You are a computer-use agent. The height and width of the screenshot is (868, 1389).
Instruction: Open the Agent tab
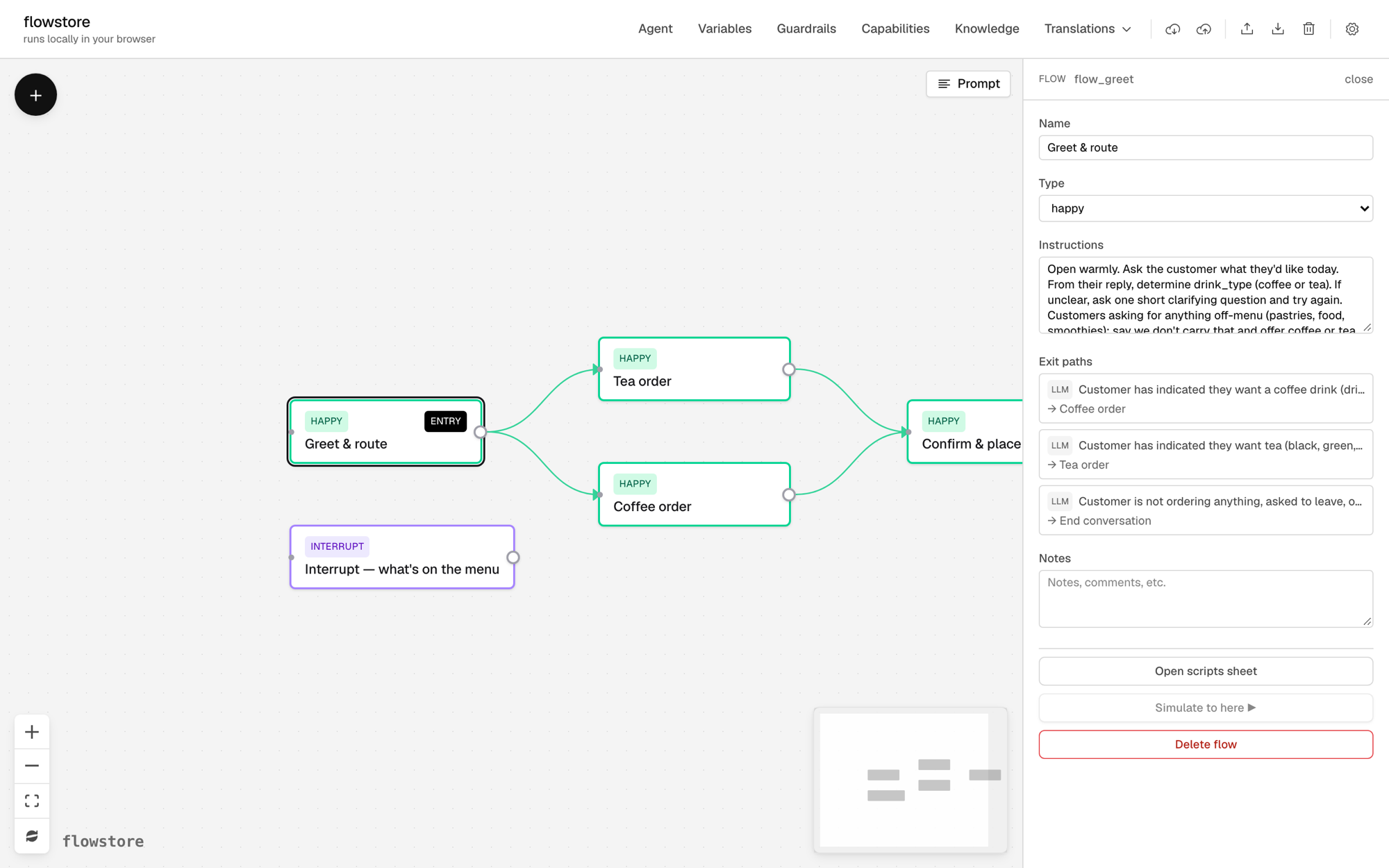(655, 29)
